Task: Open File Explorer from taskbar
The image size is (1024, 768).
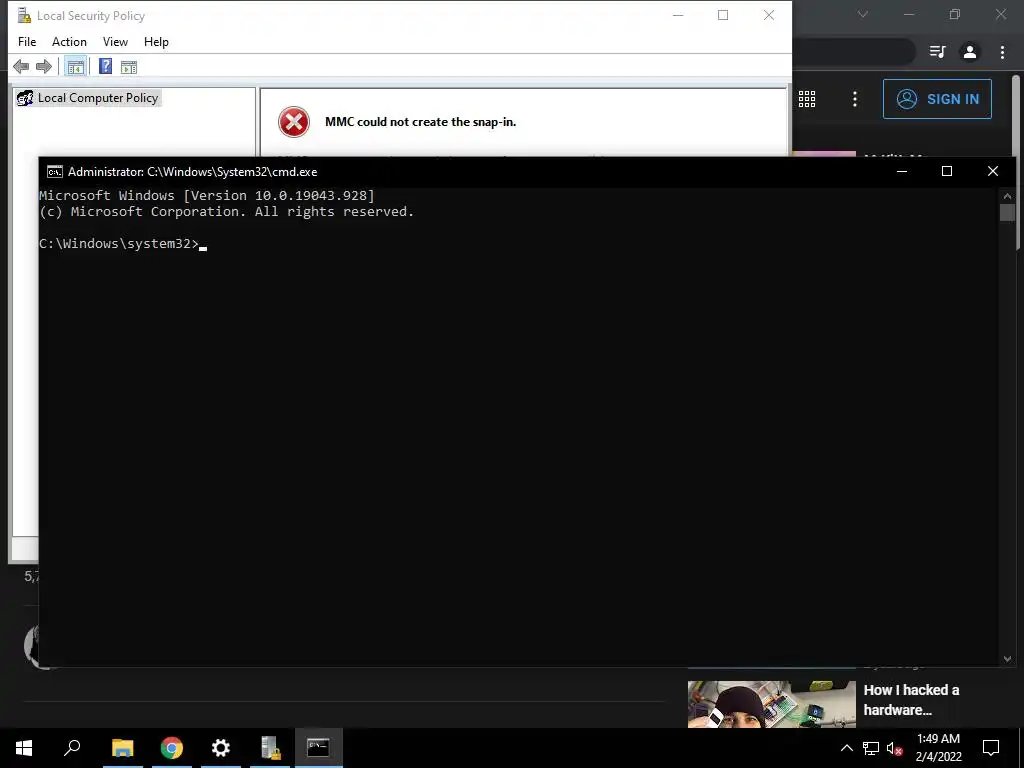Action: click(122, 748)
